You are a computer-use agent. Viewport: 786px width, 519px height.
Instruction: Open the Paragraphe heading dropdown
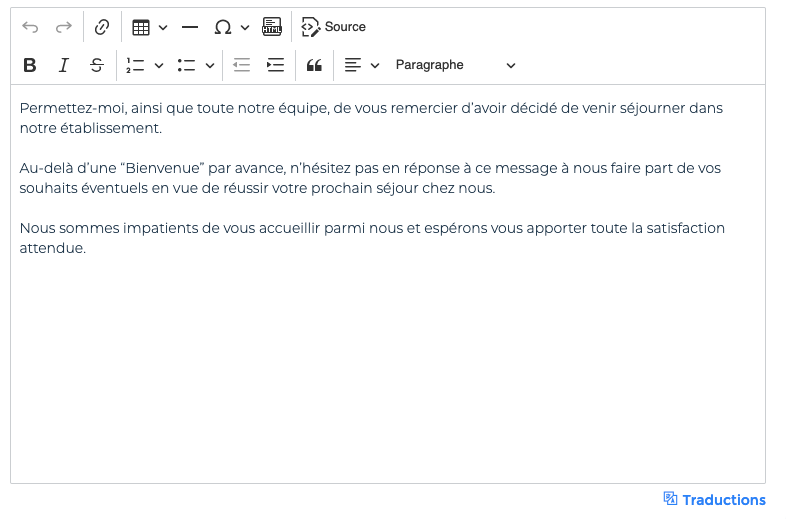click(455, 65)
